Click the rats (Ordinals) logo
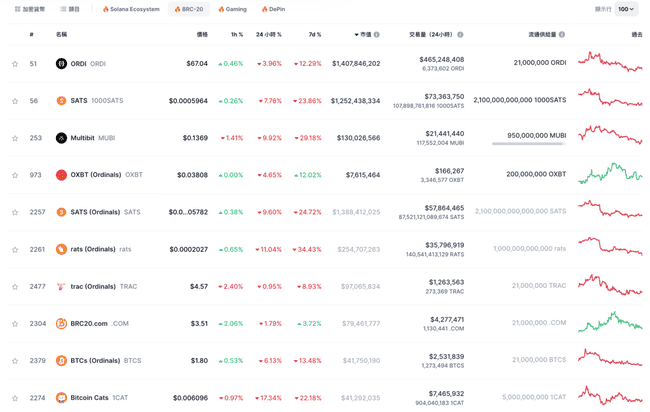 [61, 249]
